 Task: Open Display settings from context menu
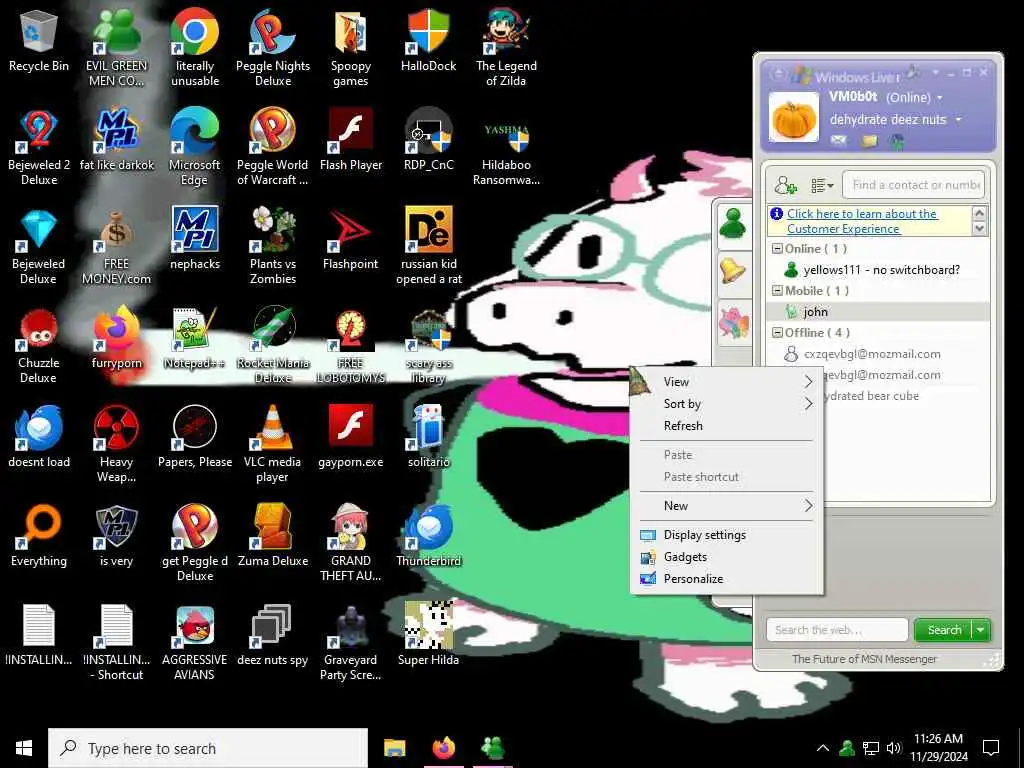coord(727,535)
